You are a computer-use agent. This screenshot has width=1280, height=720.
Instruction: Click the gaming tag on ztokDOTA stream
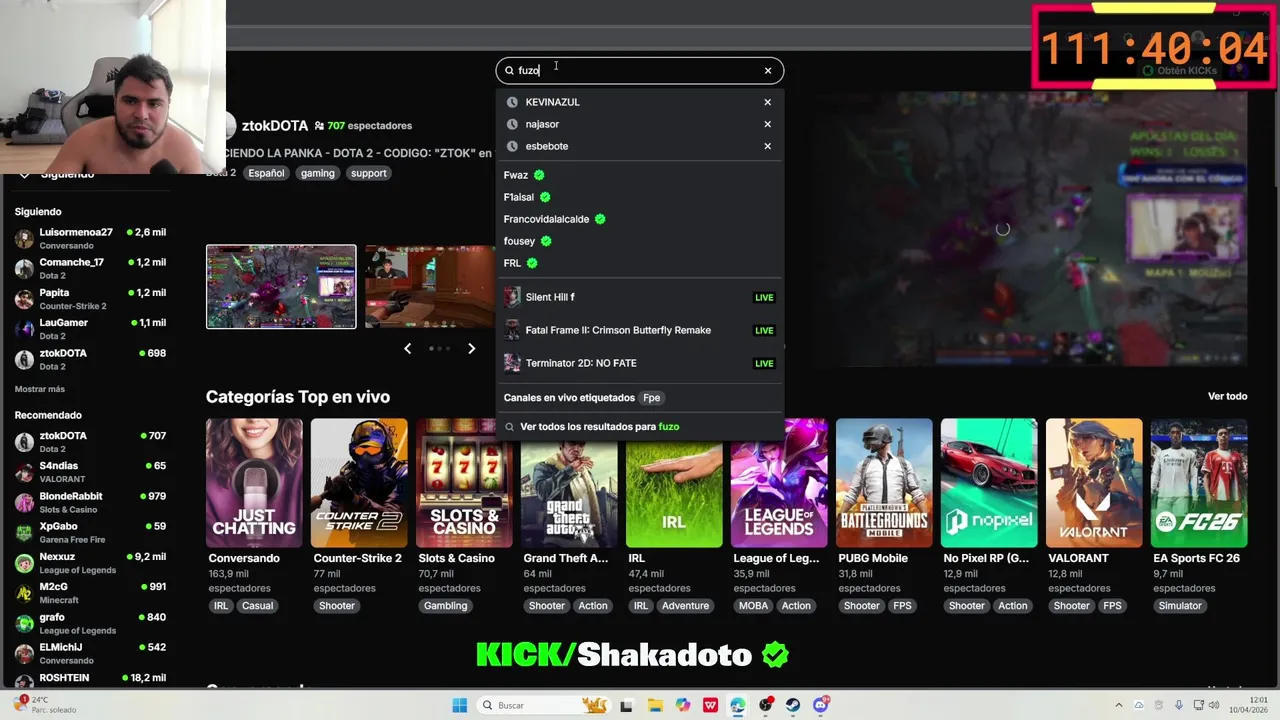(317, 173)
